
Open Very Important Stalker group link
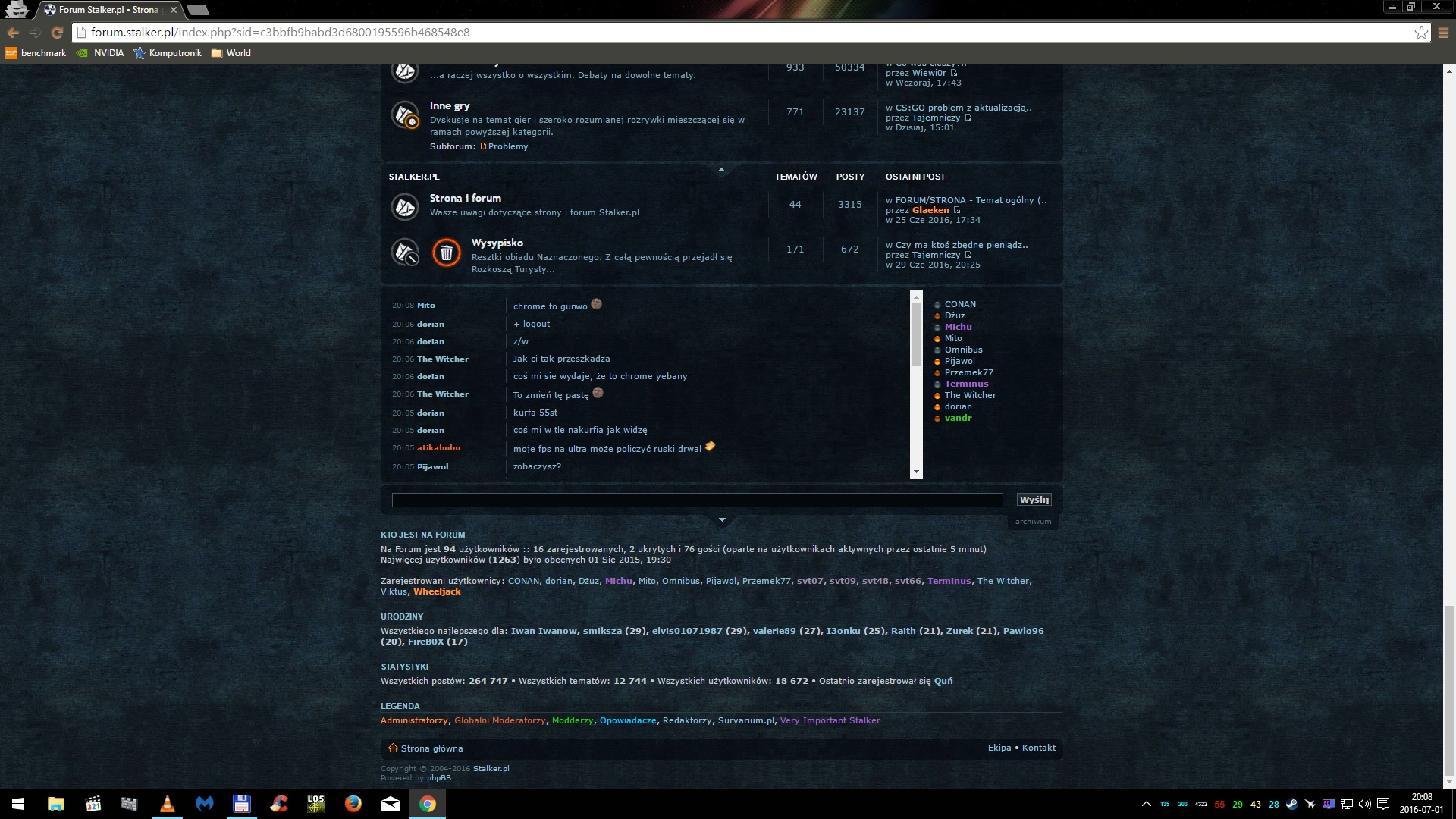pyautogui.click(x=830, y=720)
